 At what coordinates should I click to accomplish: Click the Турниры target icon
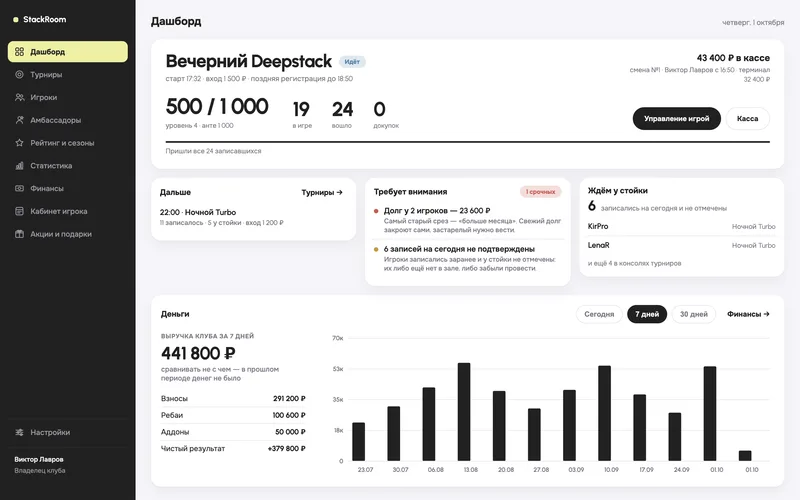19,74
